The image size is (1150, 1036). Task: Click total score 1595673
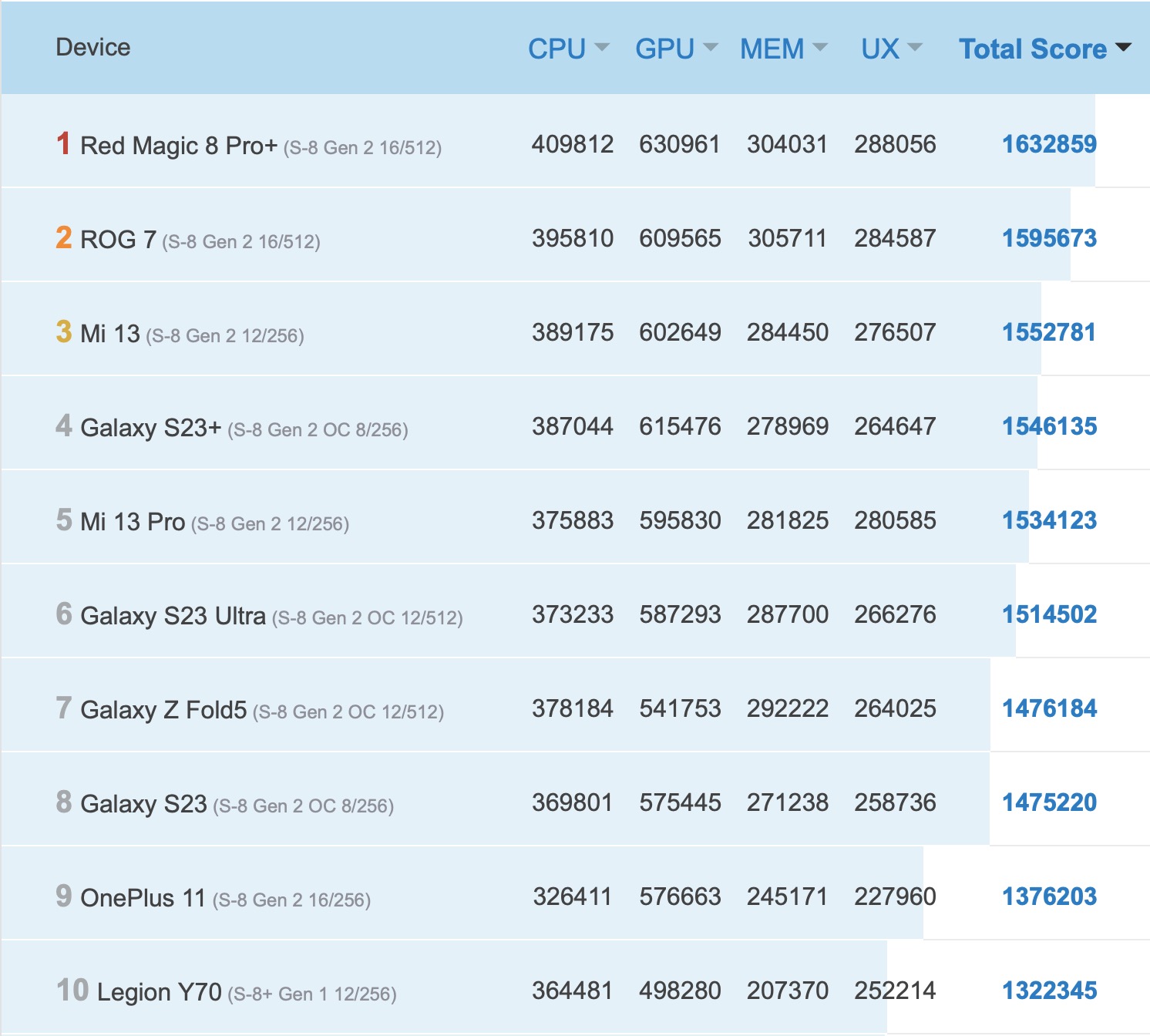coord(1049,238)
